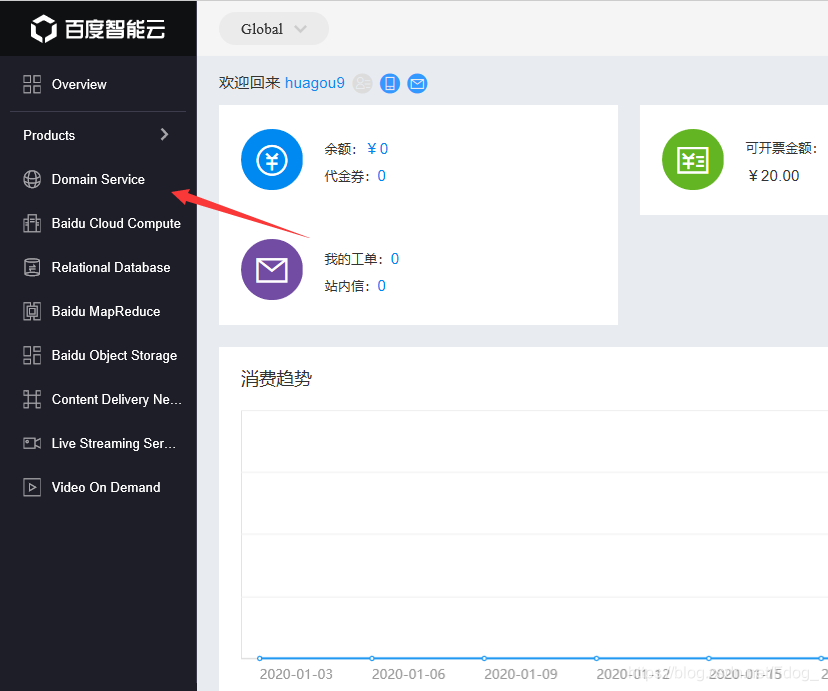
Task: Open the Overview grid icon
Action: click(x=32, y=84)
